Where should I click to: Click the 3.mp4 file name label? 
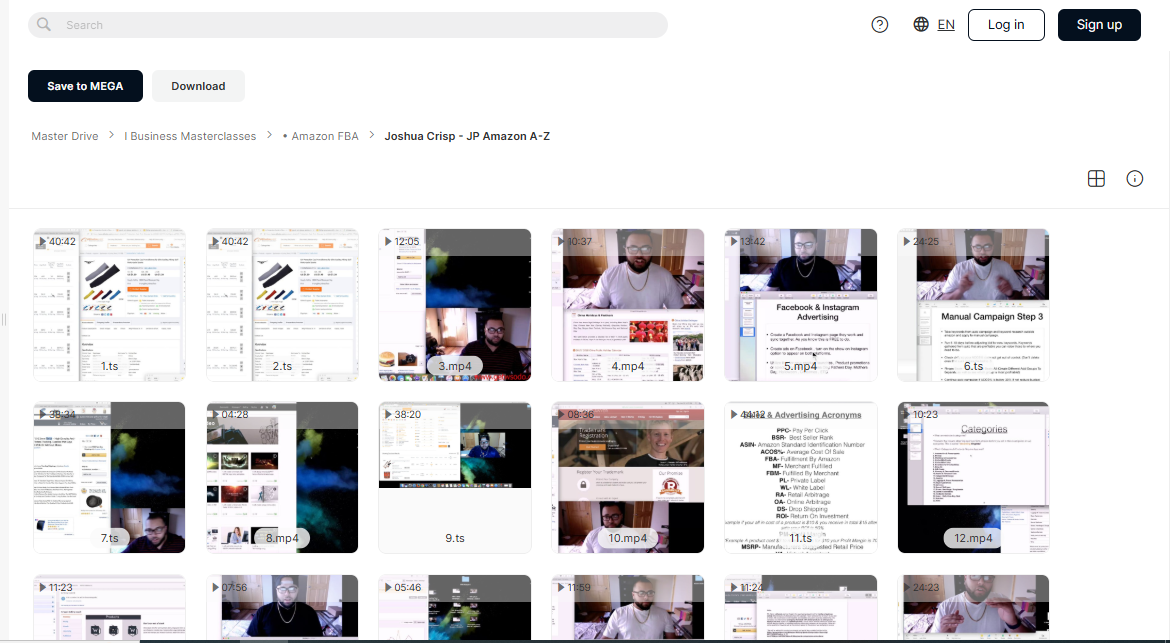coord(454,366)
